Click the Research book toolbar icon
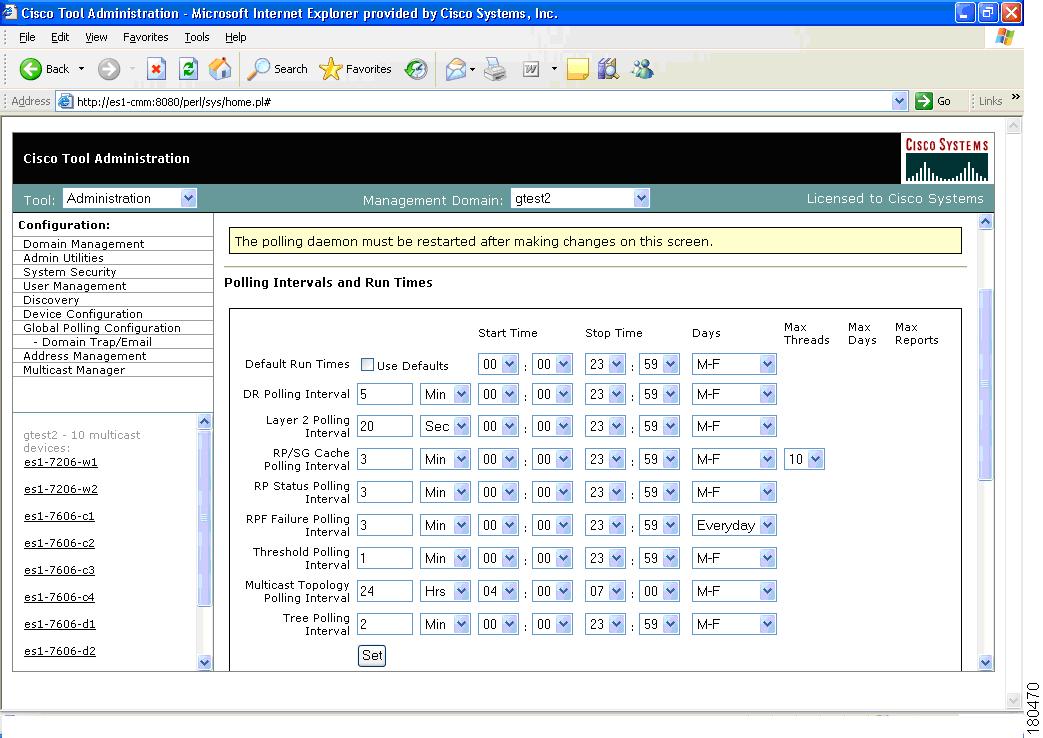 click(x=609, y=69)
